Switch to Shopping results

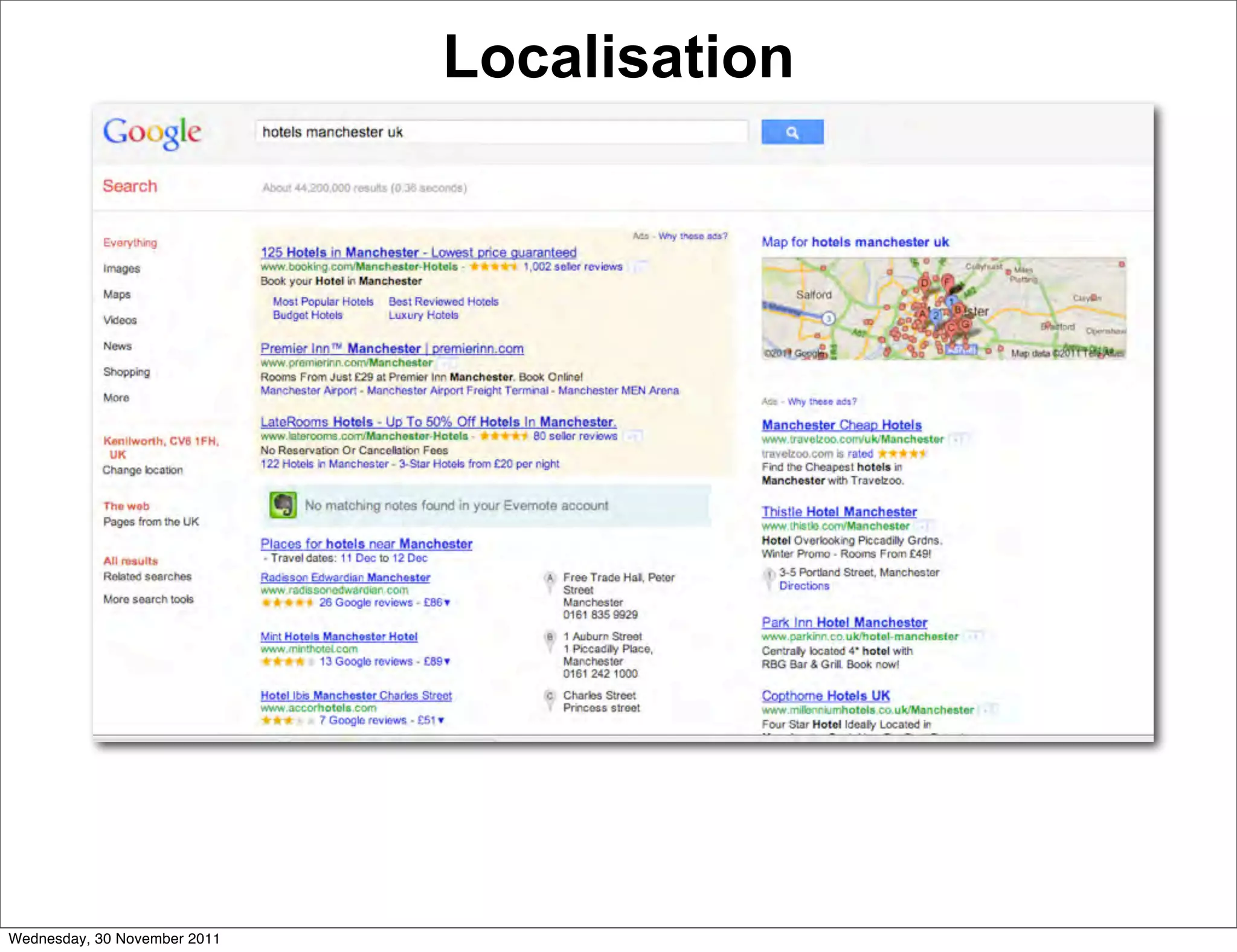click(126, 372)
